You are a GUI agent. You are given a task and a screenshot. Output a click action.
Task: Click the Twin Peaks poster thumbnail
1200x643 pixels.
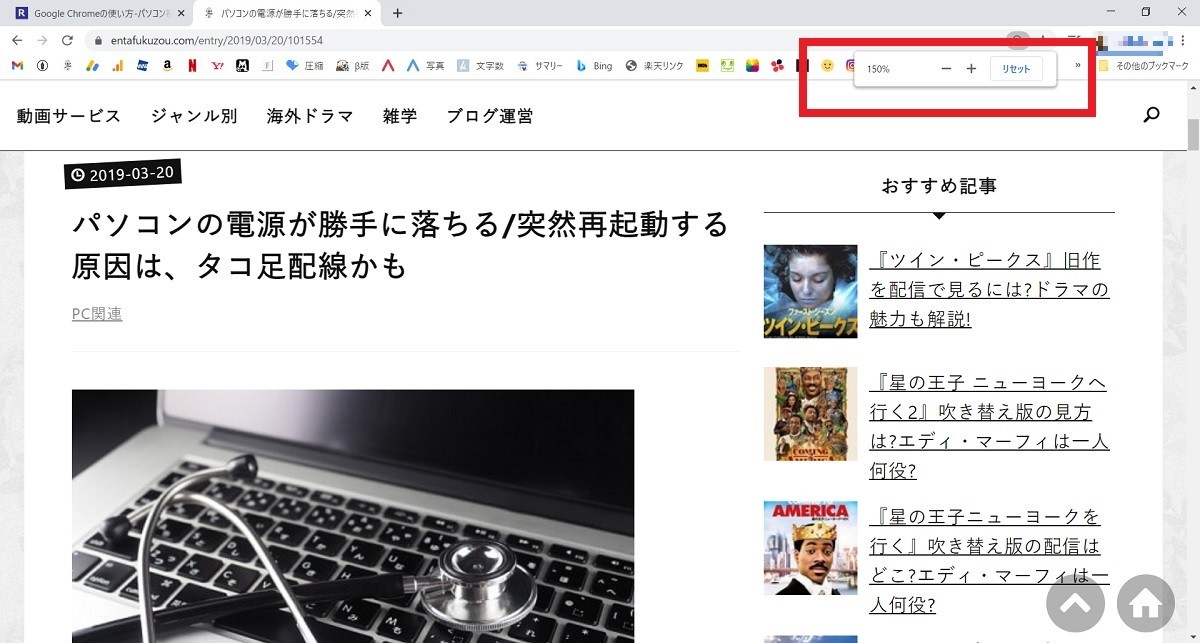pos(810,291)
